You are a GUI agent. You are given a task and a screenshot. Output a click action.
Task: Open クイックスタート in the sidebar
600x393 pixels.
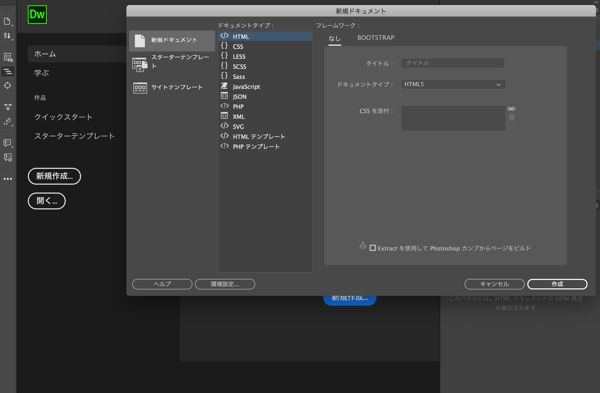[x=64, y=117]
